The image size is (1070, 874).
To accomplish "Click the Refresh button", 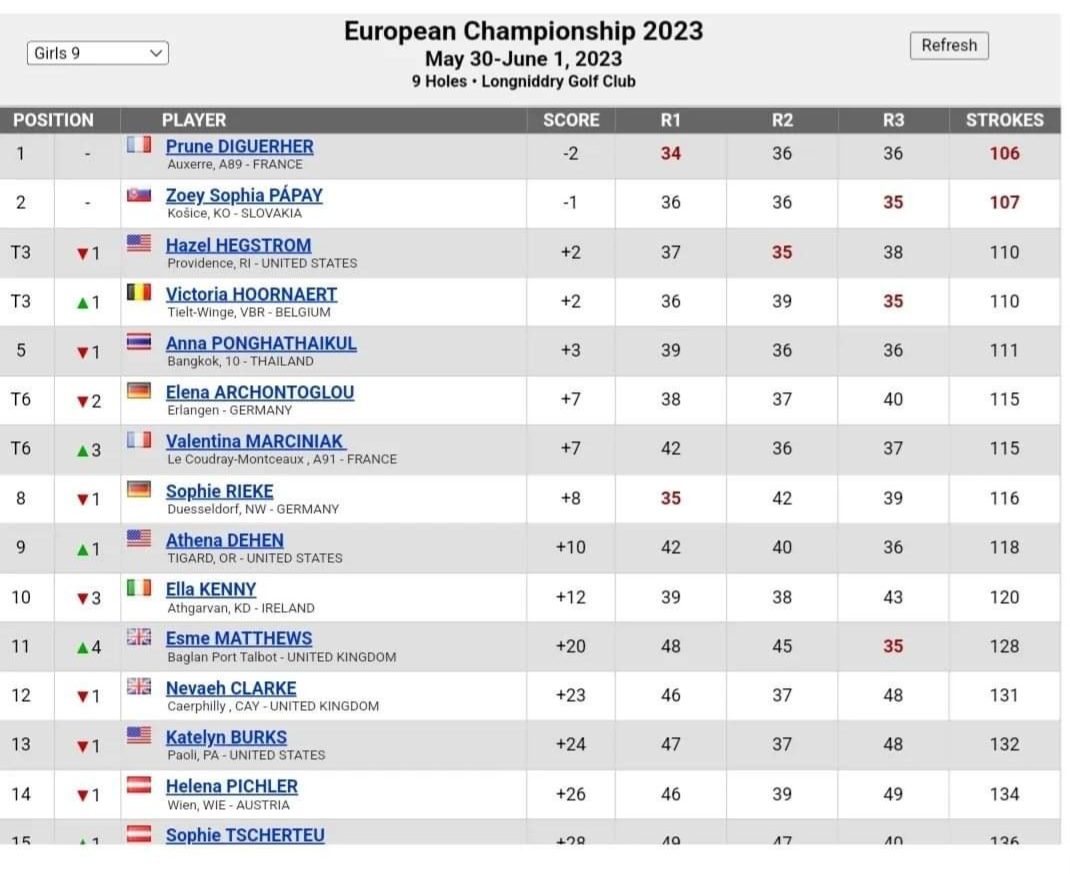I will coord(949,46).
